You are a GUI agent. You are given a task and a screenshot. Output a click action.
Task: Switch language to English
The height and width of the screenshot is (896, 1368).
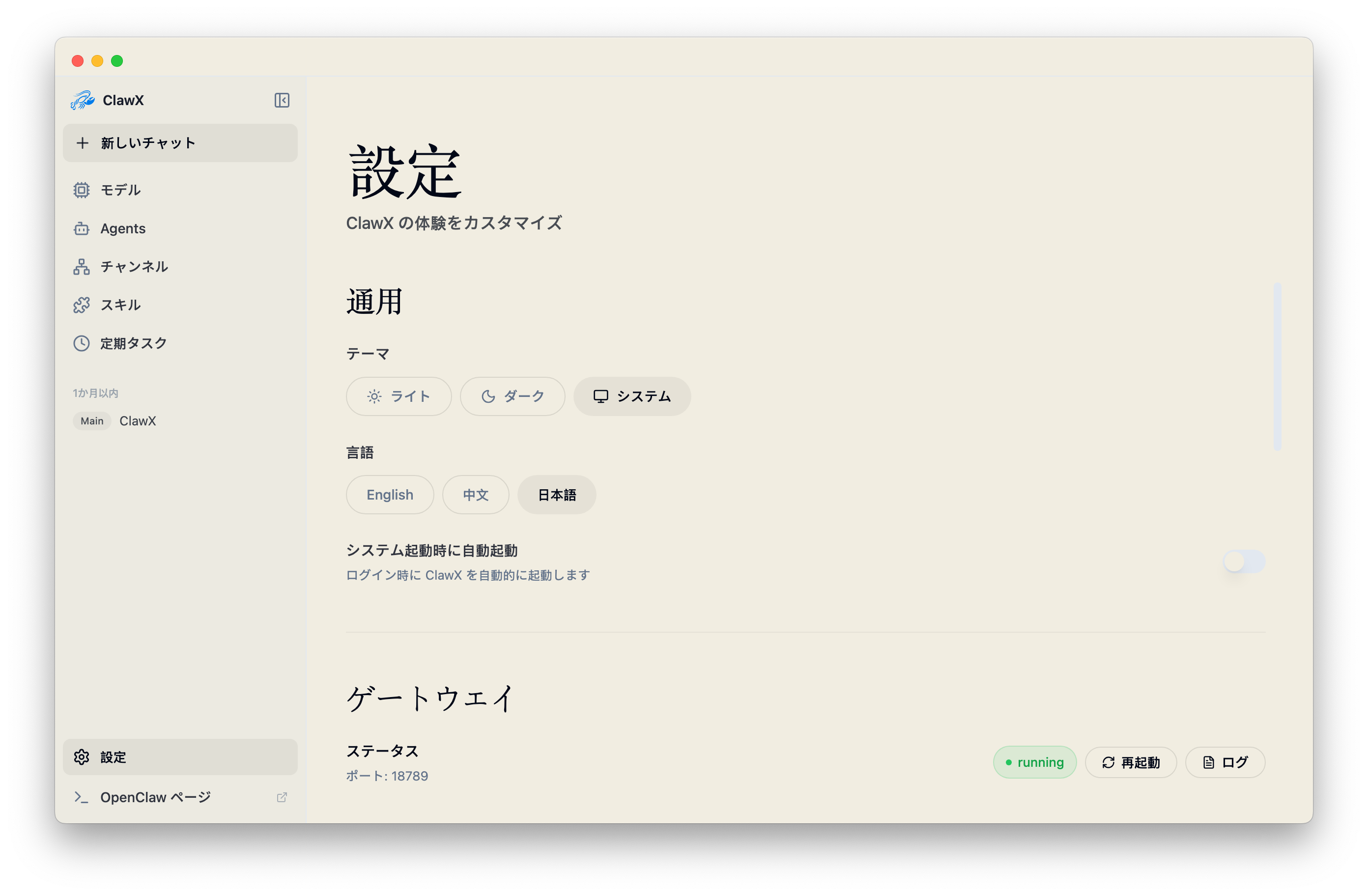click(390, 495)
